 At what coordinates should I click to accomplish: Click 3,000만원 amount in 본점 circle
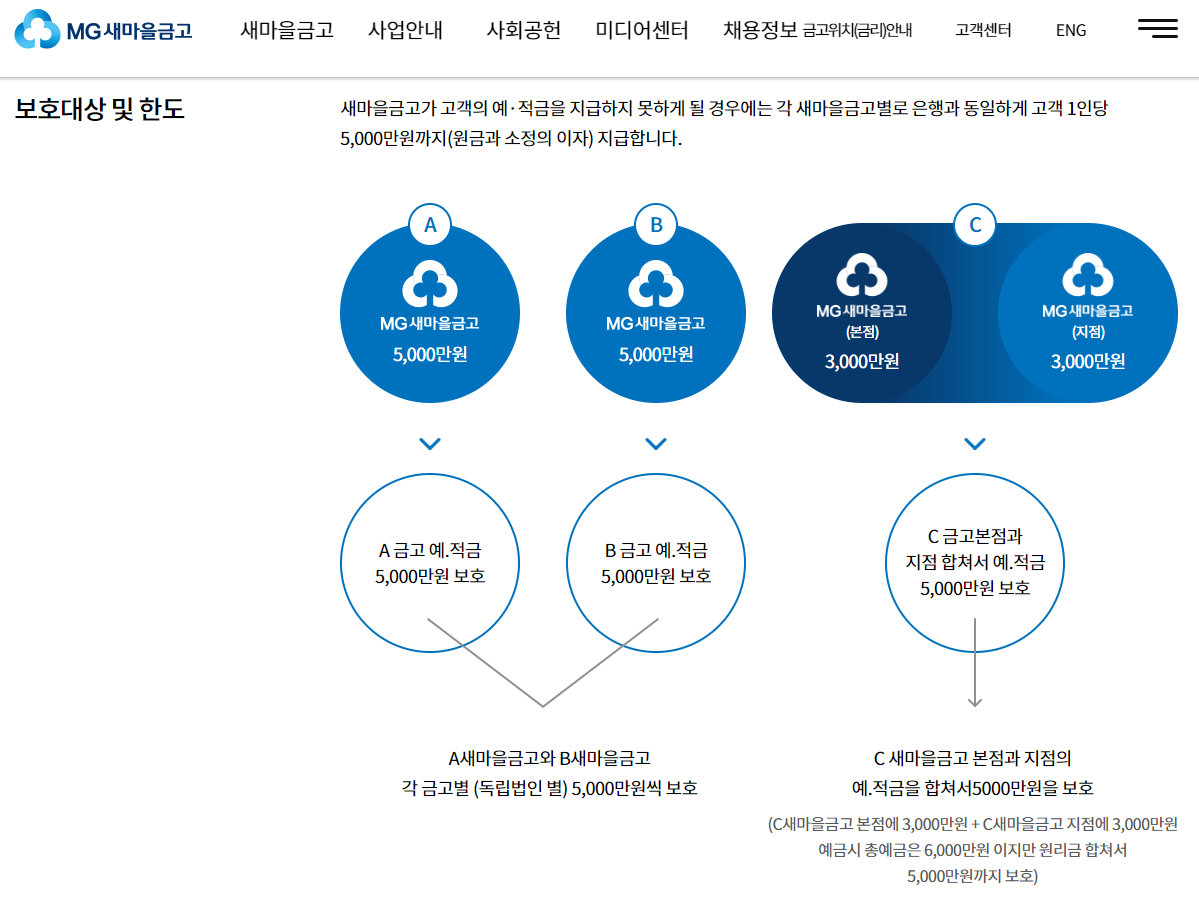coord(862,361)
